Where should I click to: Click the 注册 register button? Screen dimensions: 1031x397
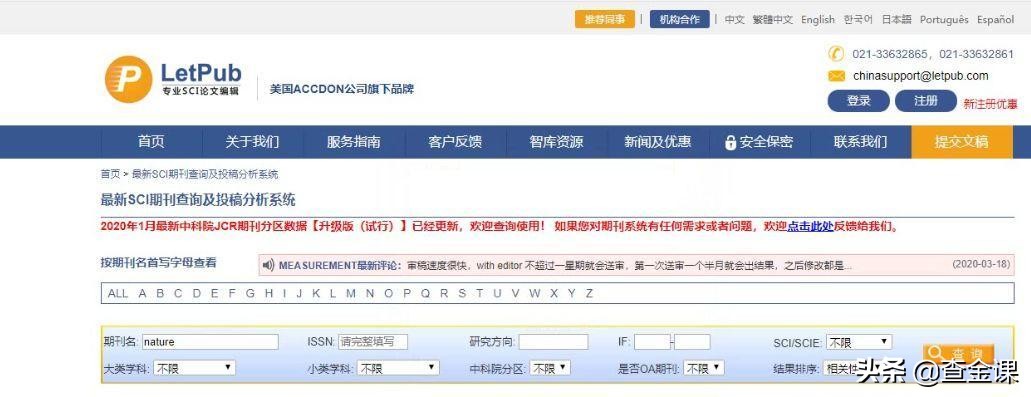925,101
